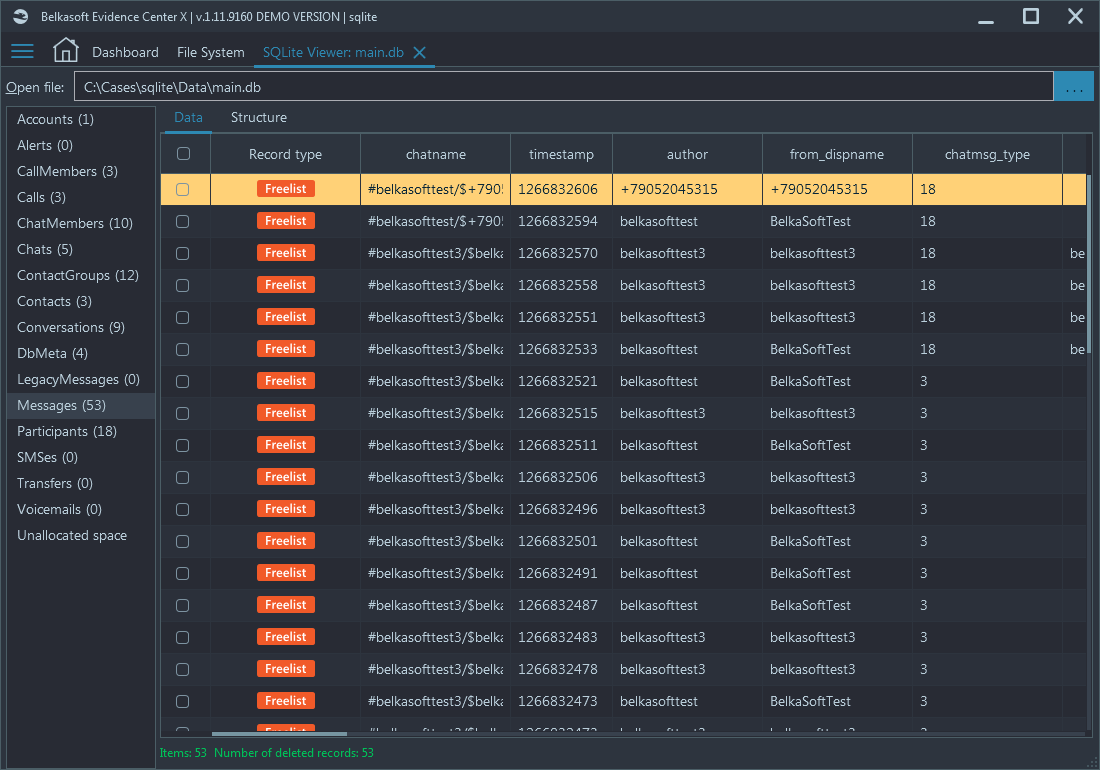Screen dimensions: 1100x770
Task: Open the CallMembers (3) table
Action: point(81,171)
